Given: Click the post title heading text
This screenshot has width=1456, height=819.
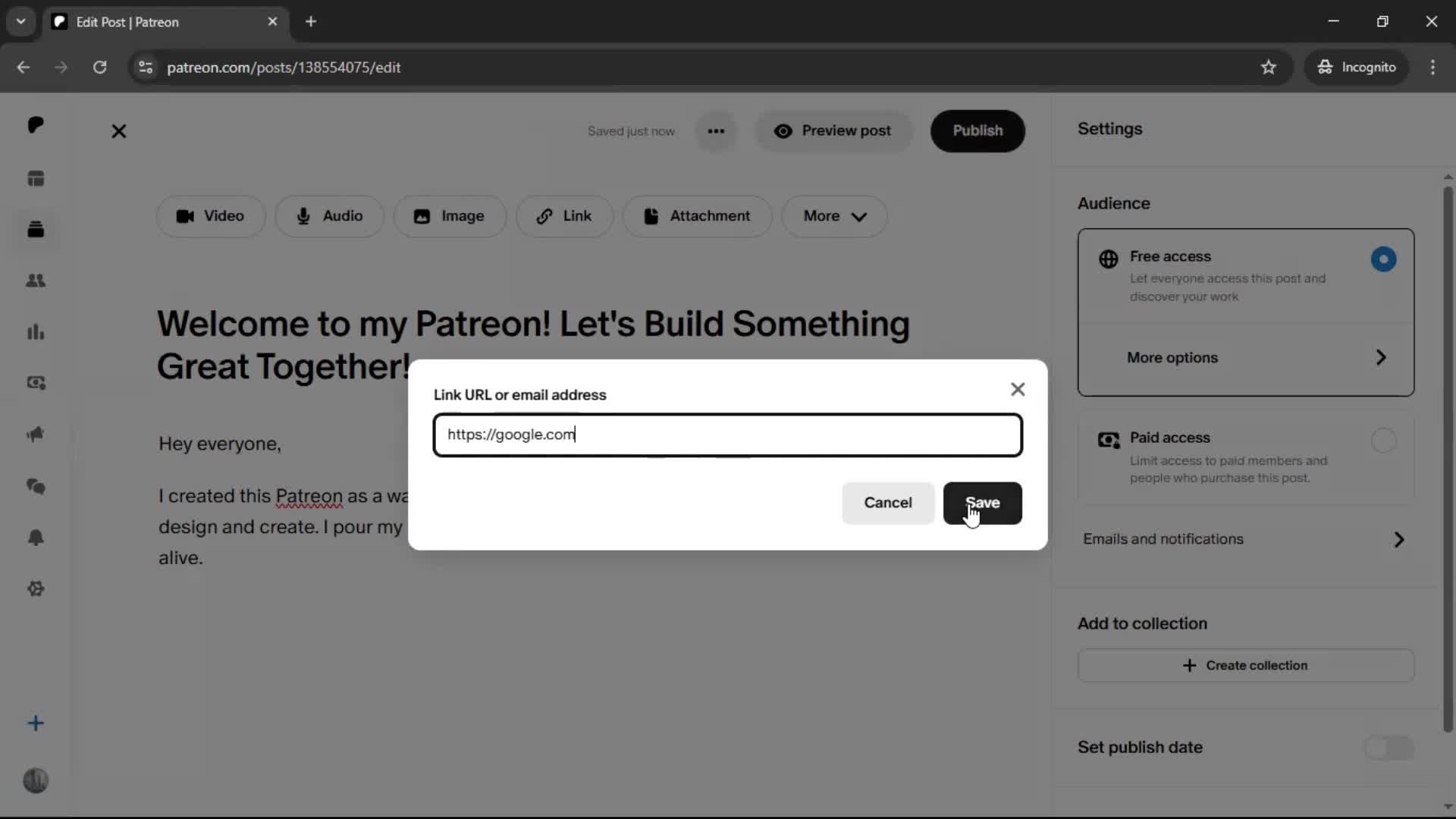Looking at the screenshot, I should click(x=533, y=345).
